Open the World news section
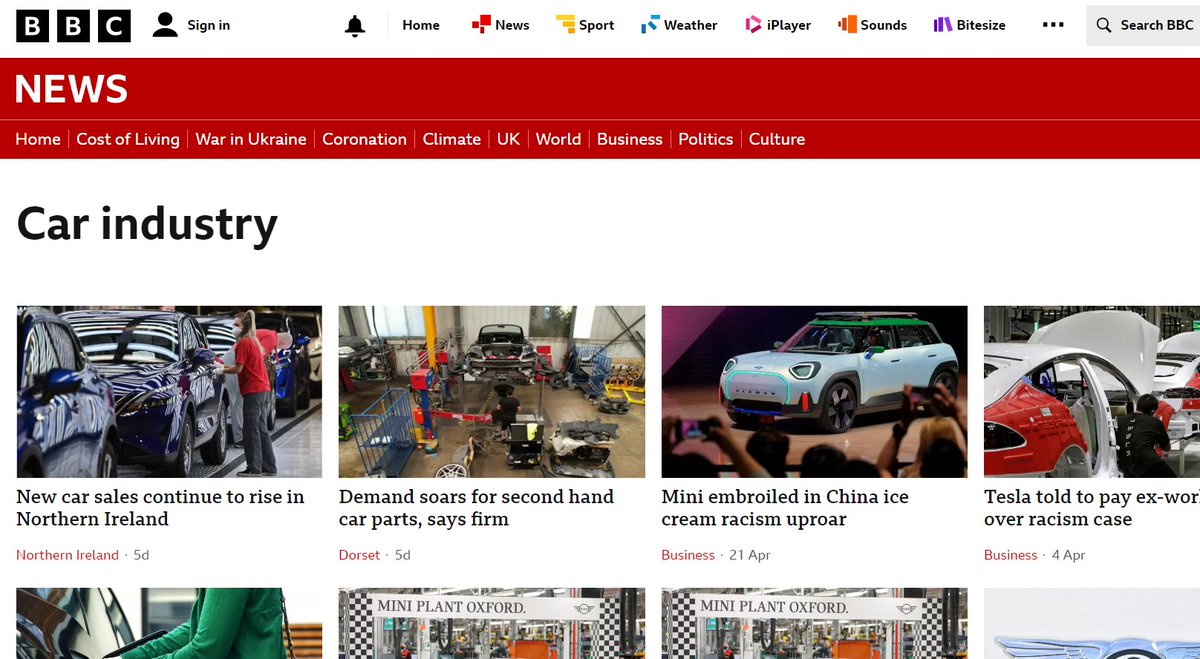 coord(558,139)
